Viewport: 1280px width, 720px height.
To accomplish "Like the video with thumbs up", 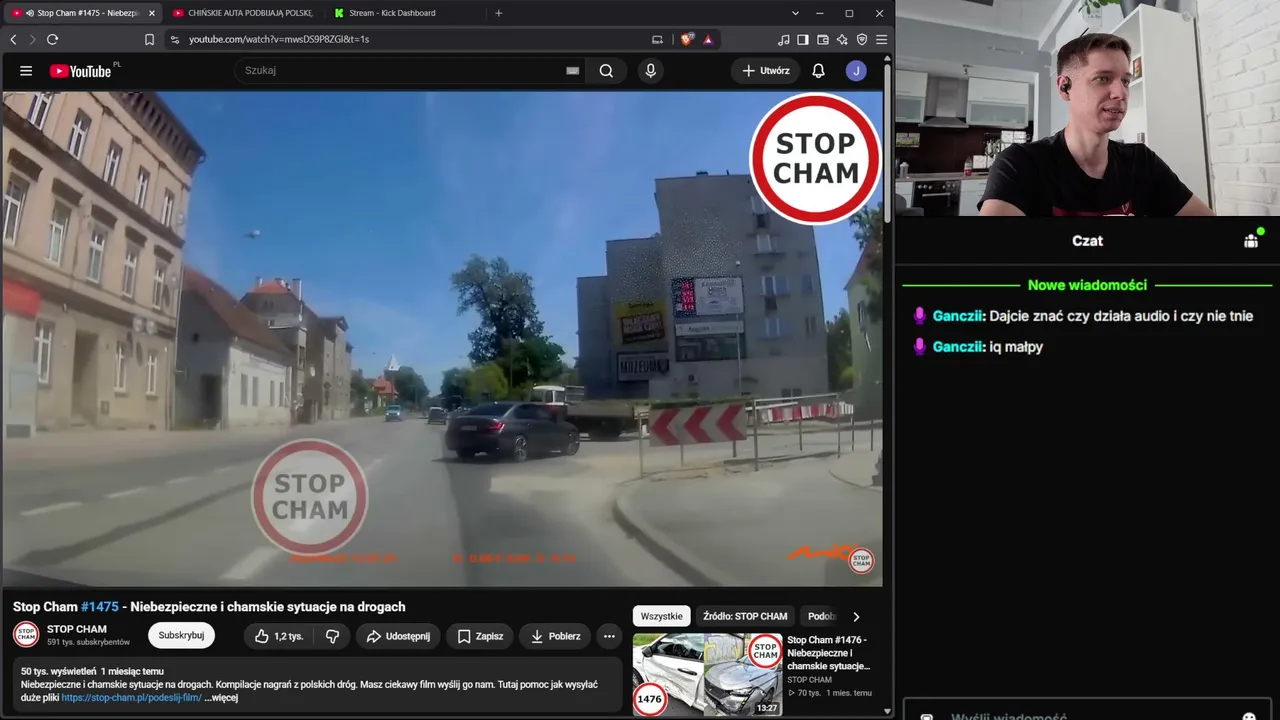I will pyautogui.click(x=278, y=636).
